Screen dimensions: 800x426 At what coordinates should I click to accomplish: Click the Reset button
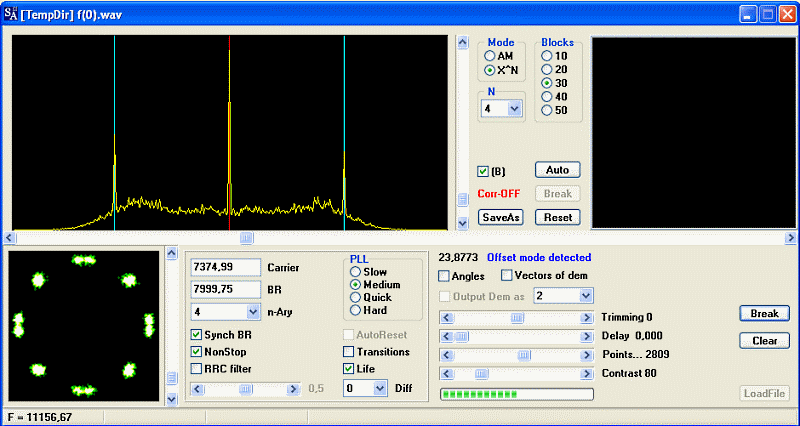point(558,217)
